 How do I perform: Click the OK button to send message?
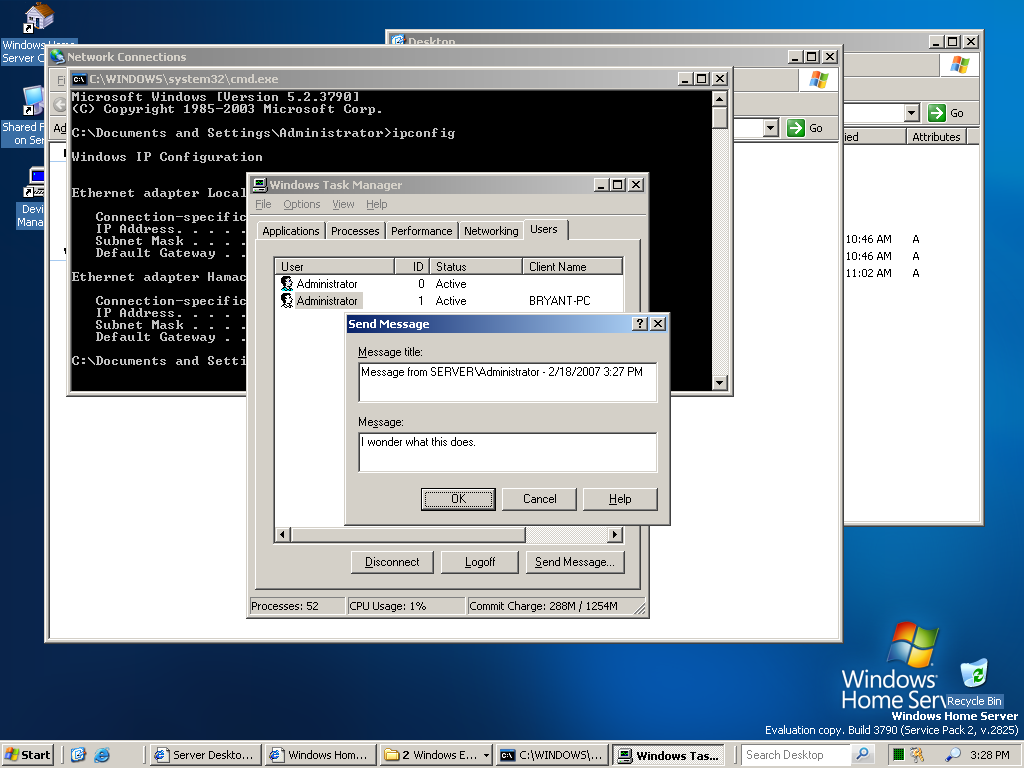(458, 499)
